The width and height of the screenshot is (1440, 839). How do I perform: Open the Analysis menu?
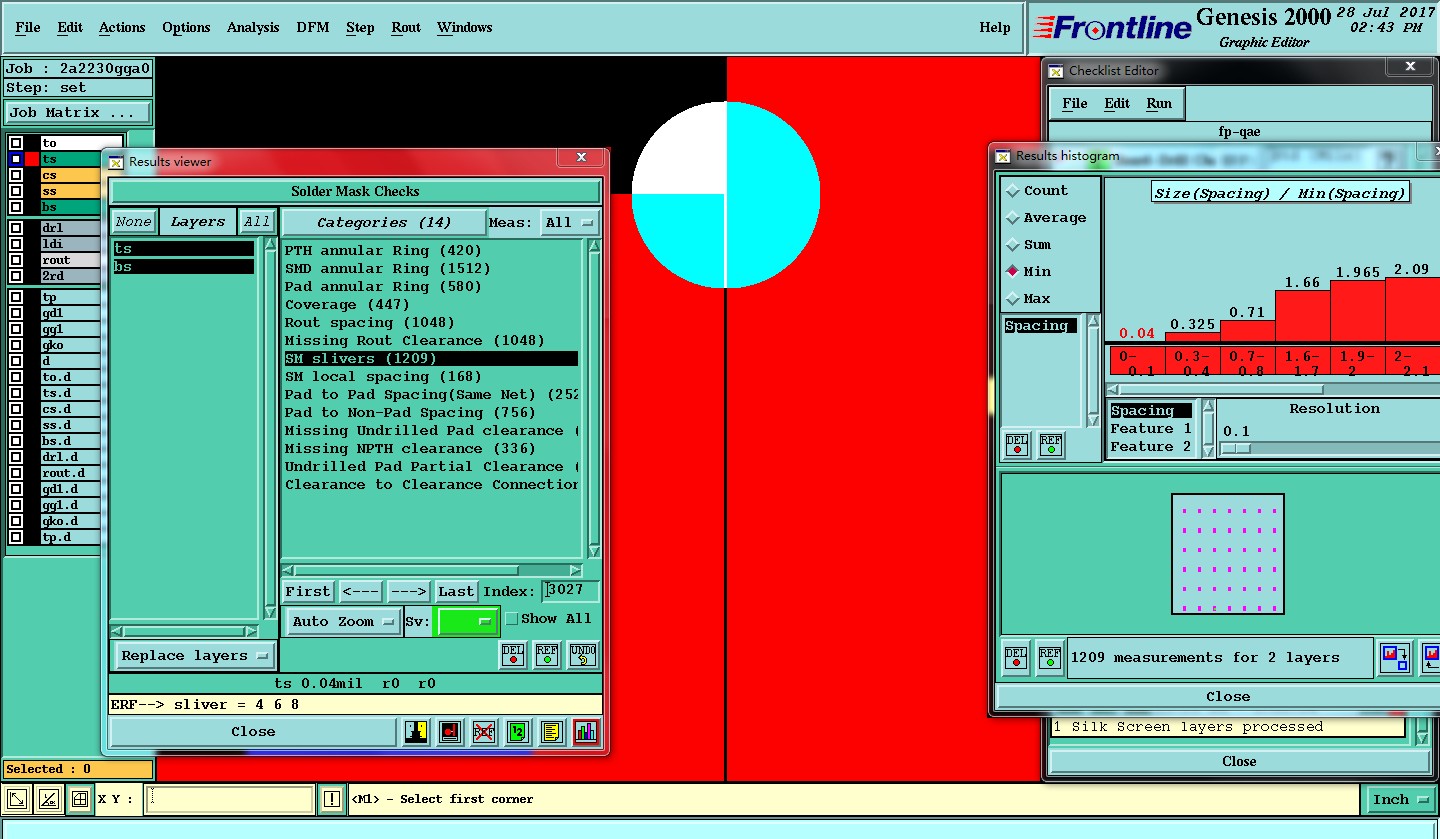click(253, 27)
